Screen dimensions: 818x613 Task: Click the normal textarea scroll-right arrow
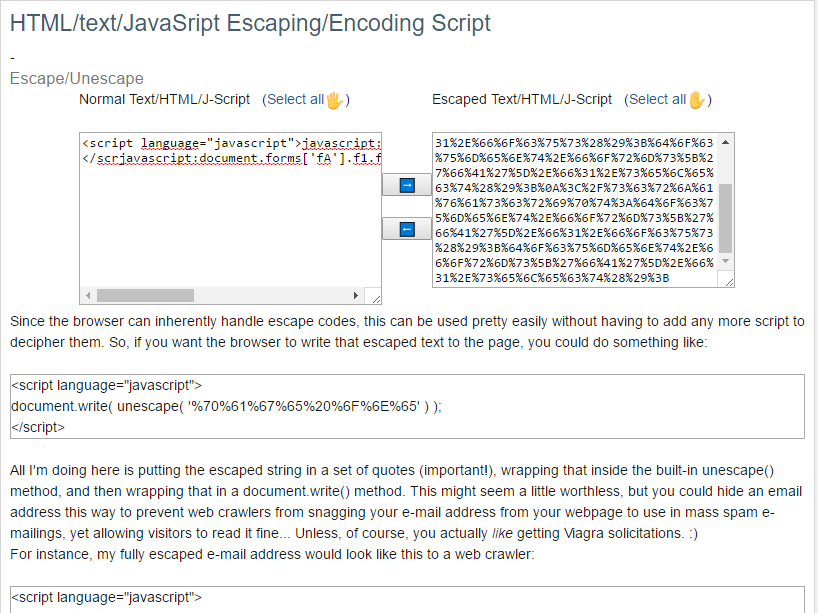356,295
